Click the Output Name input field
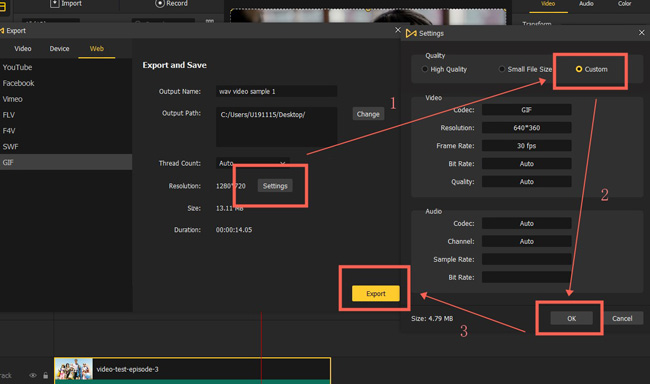Image resolution: width=650 pixels, height=384 pixels. point(276,91)
